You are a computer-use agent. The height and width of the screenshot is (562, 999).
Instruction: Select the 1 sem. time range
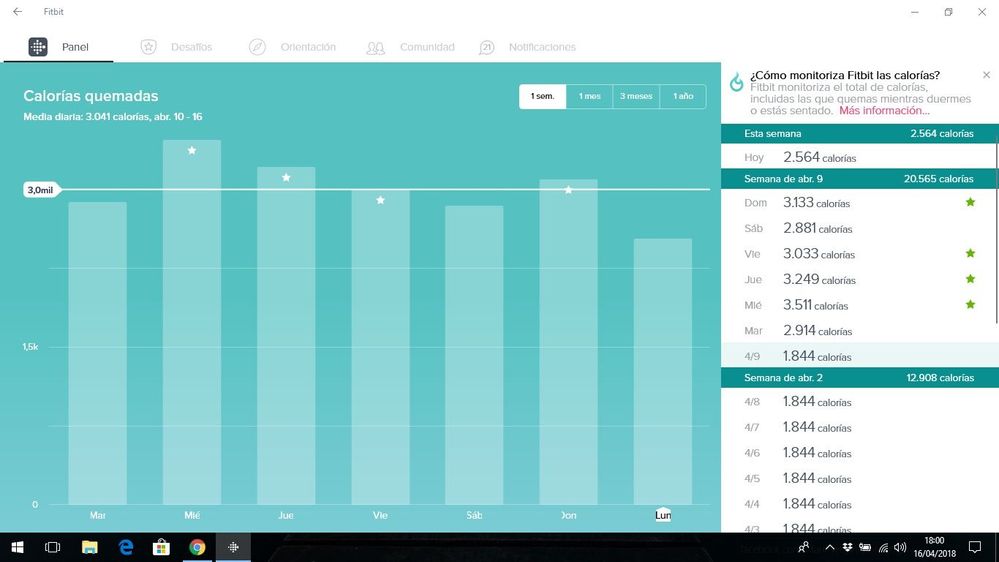(542, 96)
